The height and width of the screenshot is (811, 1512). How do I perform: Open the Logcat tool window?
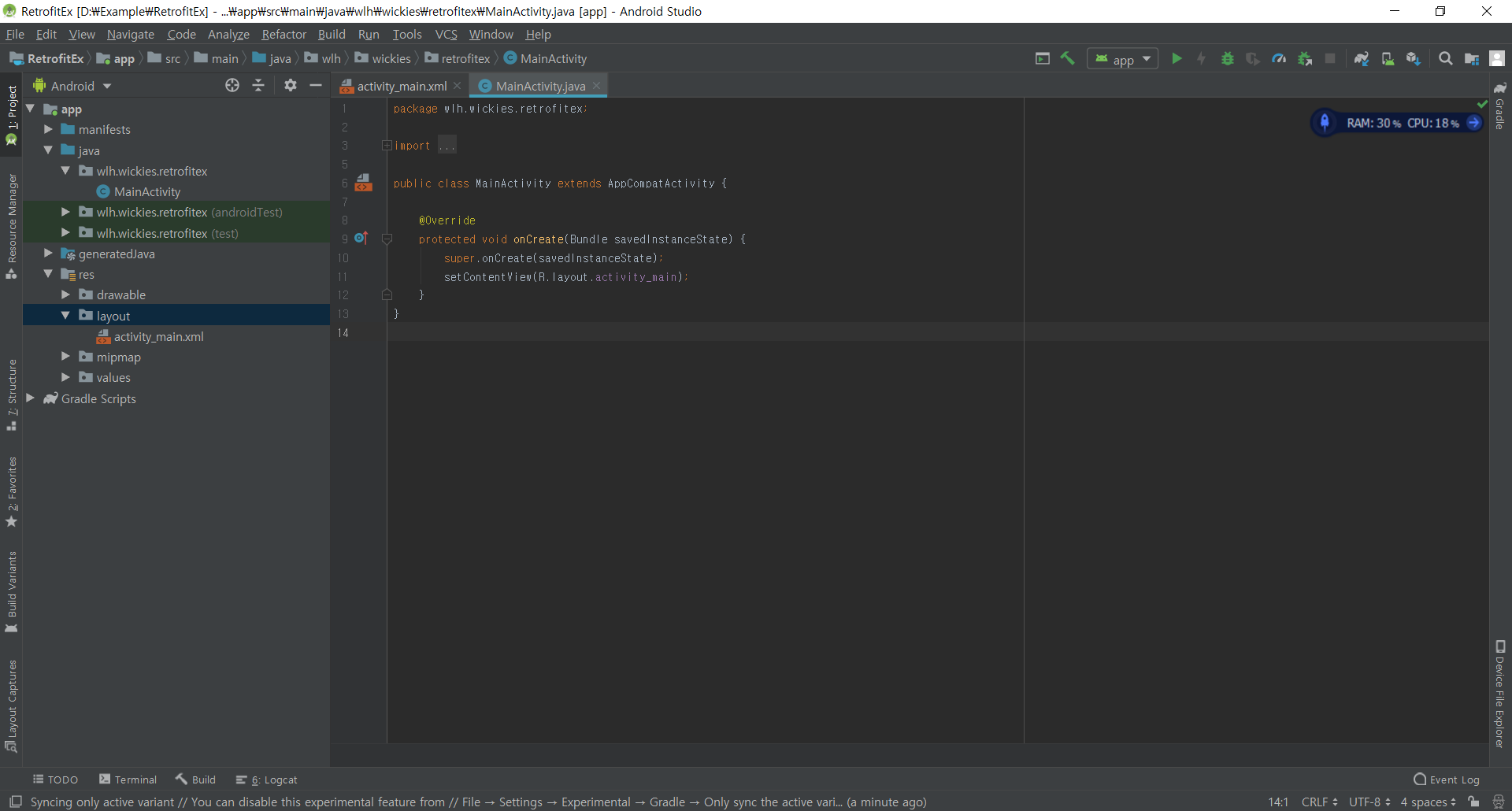[x=267, y=780]
